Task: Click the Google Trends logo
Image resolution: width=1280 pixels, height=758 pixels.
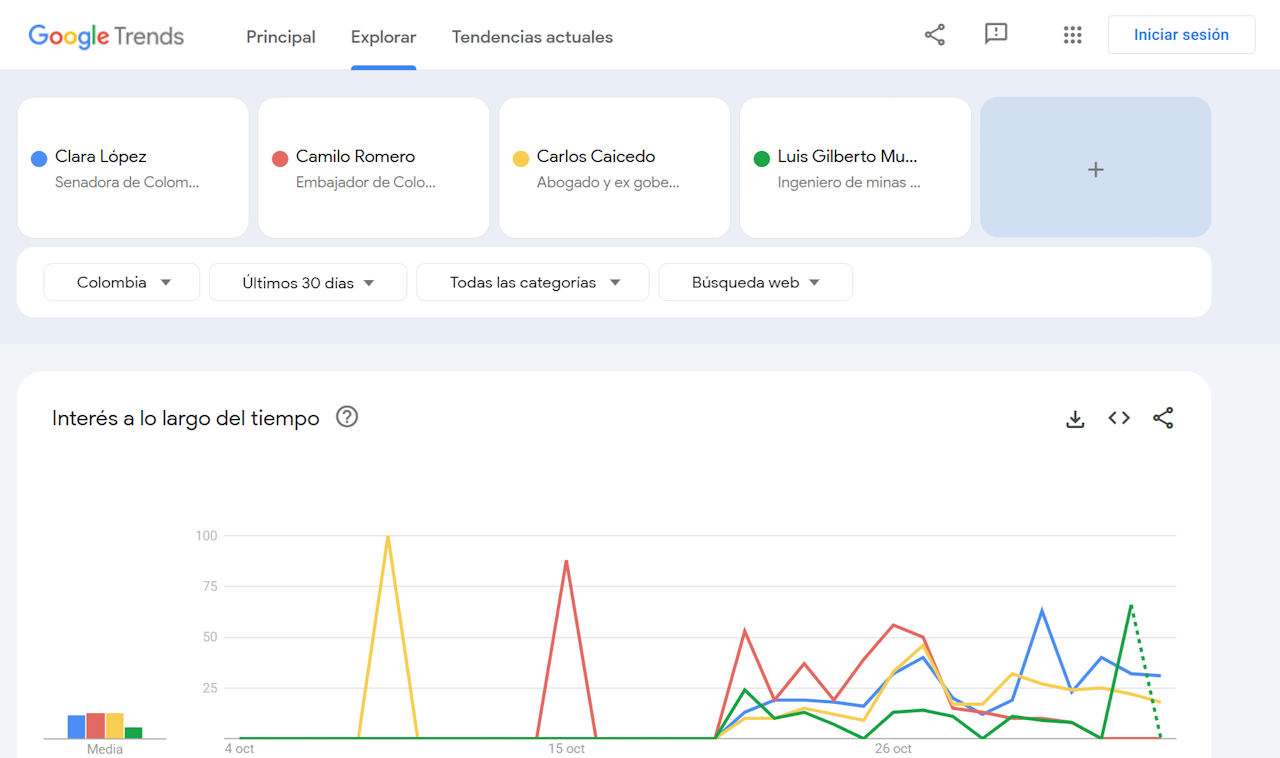Action: click(106, 37)
